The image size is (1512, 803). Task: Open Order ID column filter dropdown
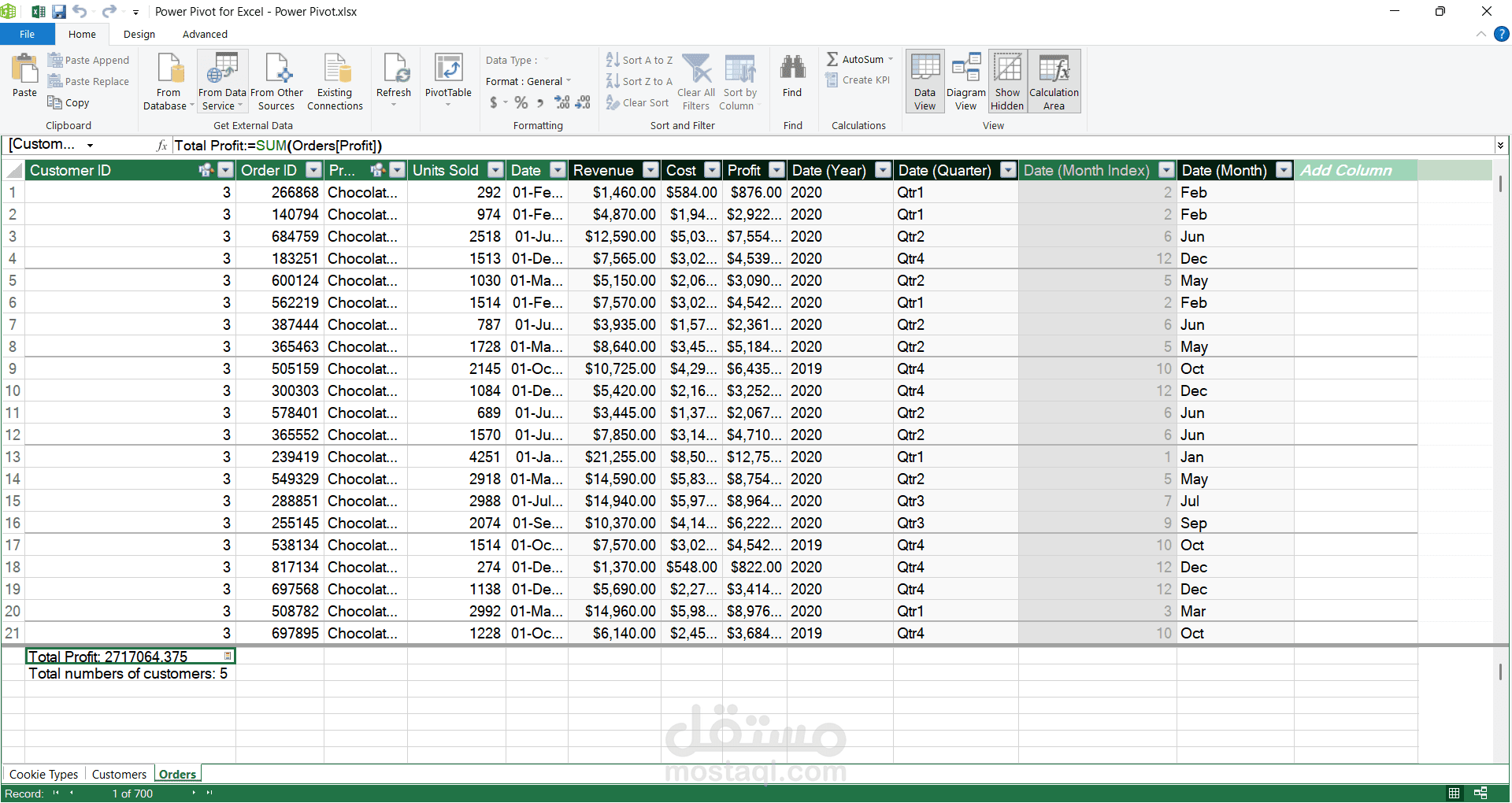click(x=313, y=170)
